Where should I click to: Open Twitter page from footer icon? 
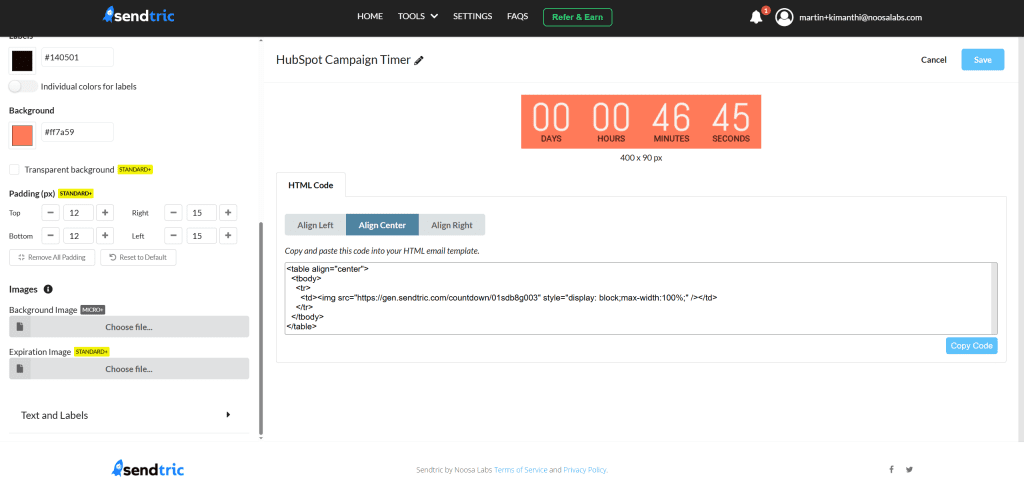tap(909, 469)
